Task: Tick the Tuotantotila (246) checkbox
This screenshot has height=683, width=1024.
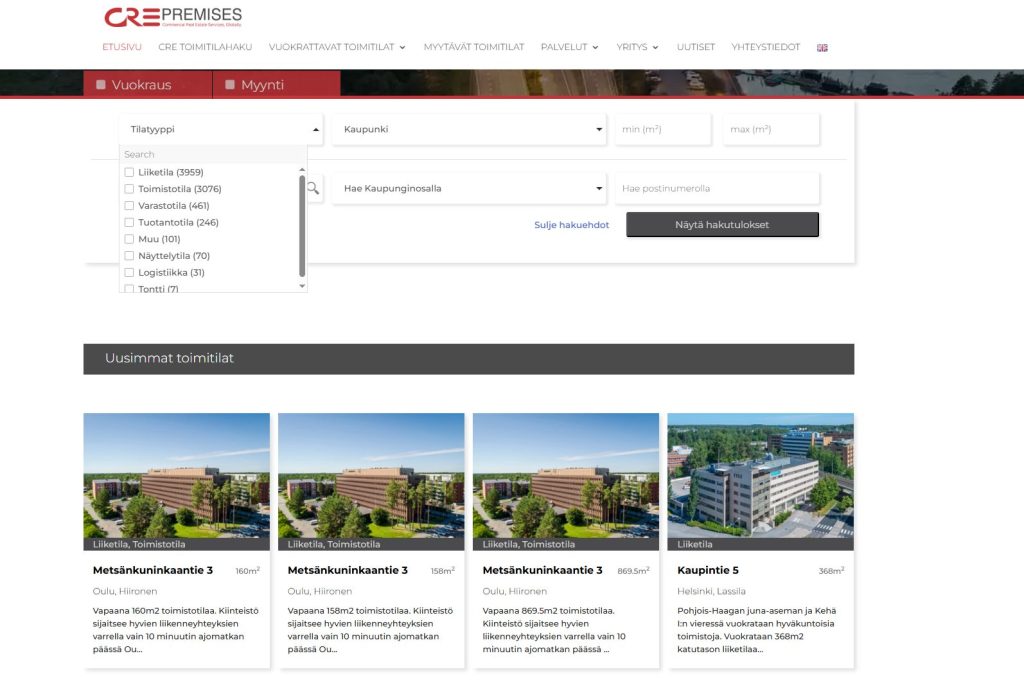Action: (129, 223)
